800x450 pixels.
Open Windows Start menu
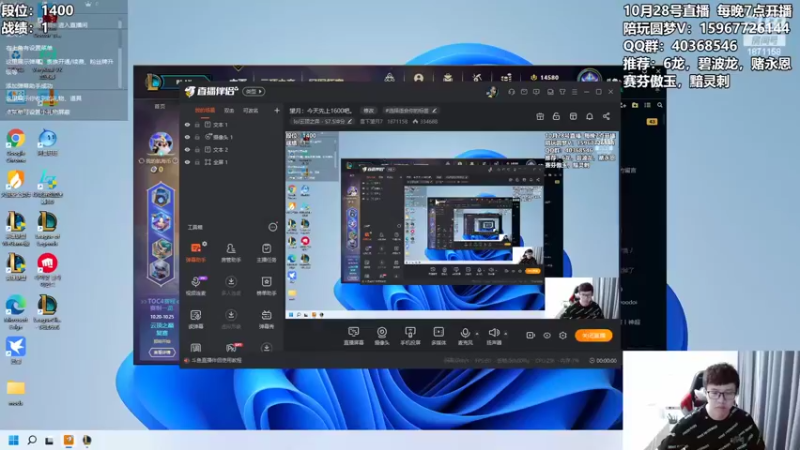coord(14,440)
